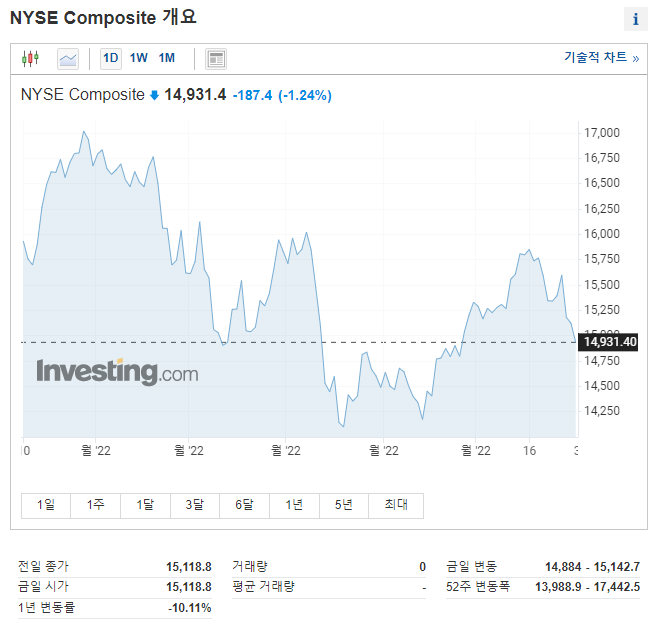Click the 16 x-axis date label
The width and height of the screenshot is (649, 625).
pyautogui.click(x=529, y=450)
